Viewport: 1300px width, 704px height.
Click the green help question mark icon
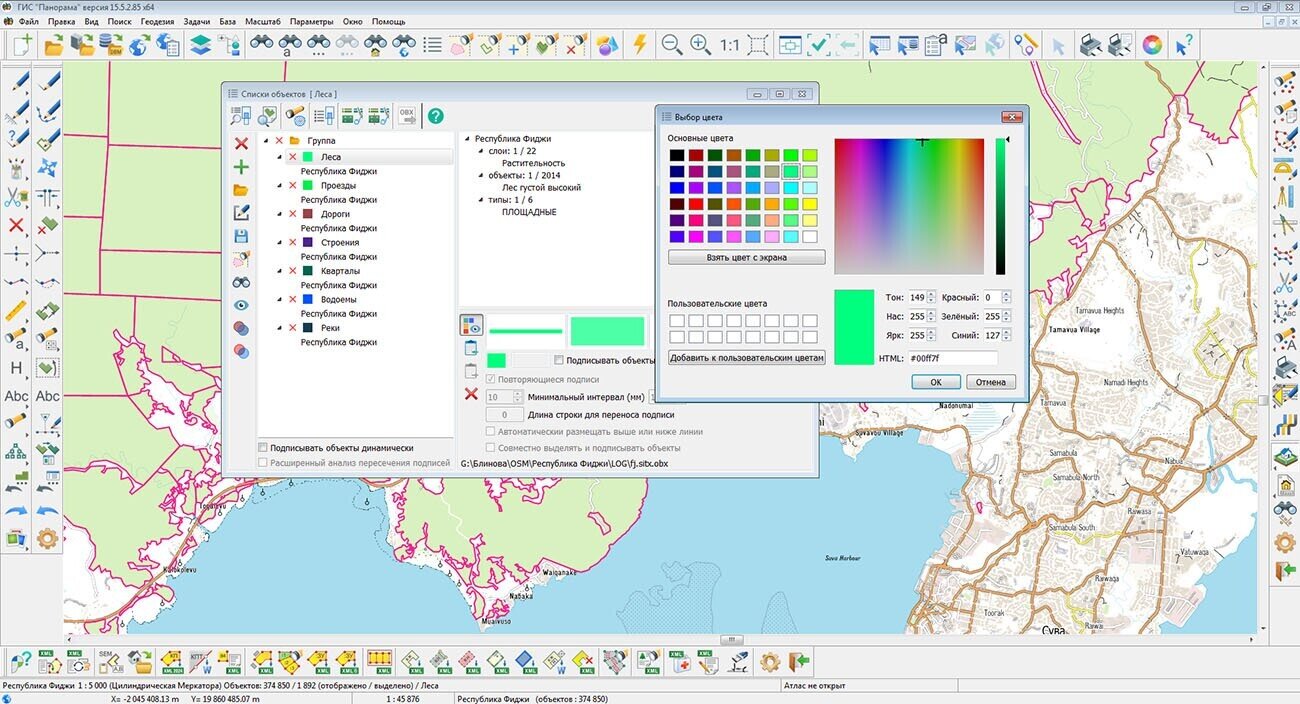point(436,116)
